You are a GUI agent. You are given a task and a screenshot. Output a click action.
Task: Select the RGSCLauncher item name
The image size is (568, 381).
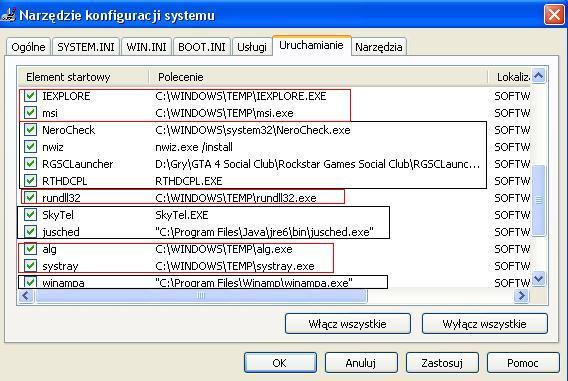click(x=78, y=164)
